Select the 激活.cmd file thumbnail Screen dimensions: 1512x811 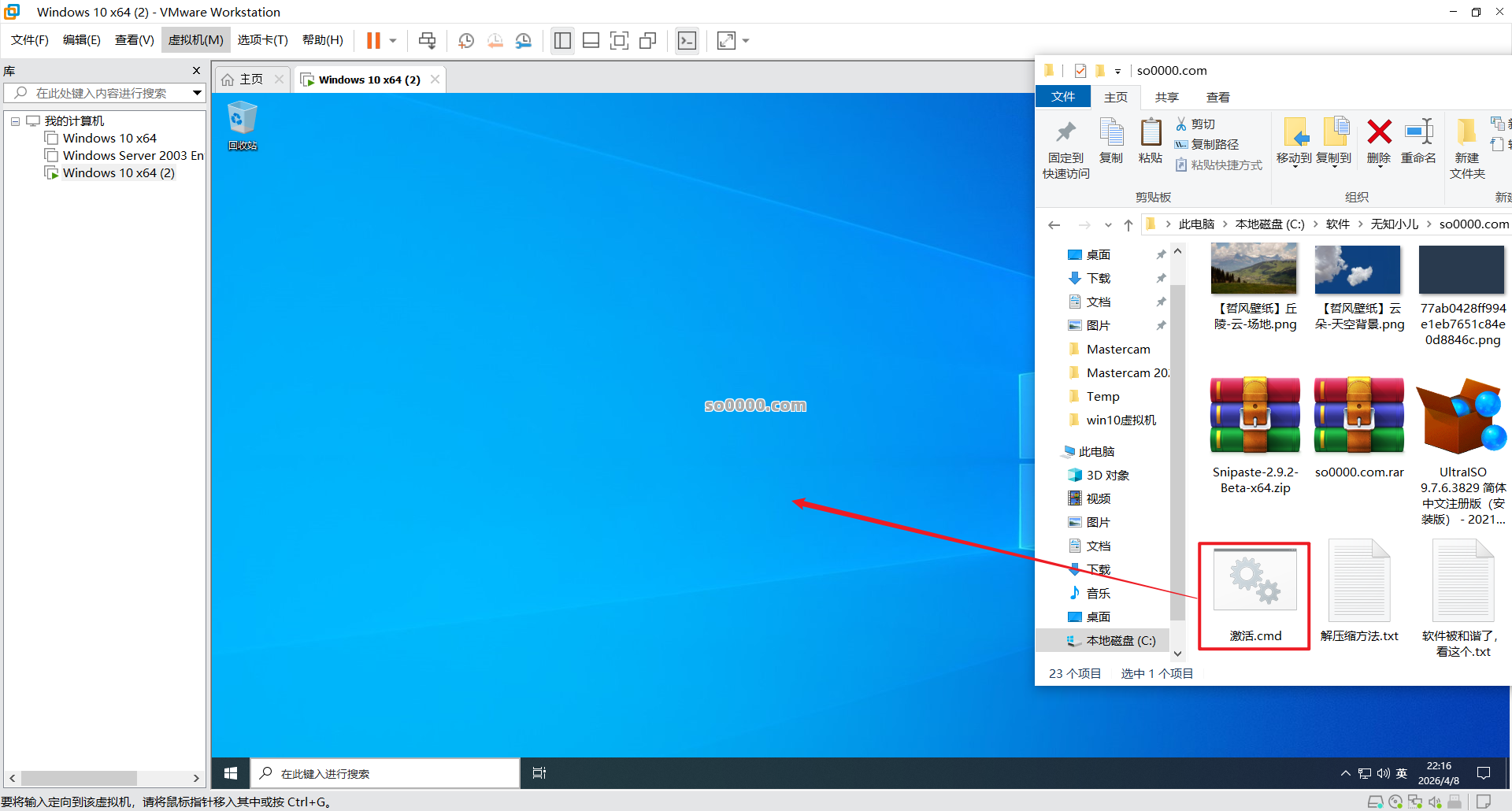pyautogui.click(x=1254, y=583)
